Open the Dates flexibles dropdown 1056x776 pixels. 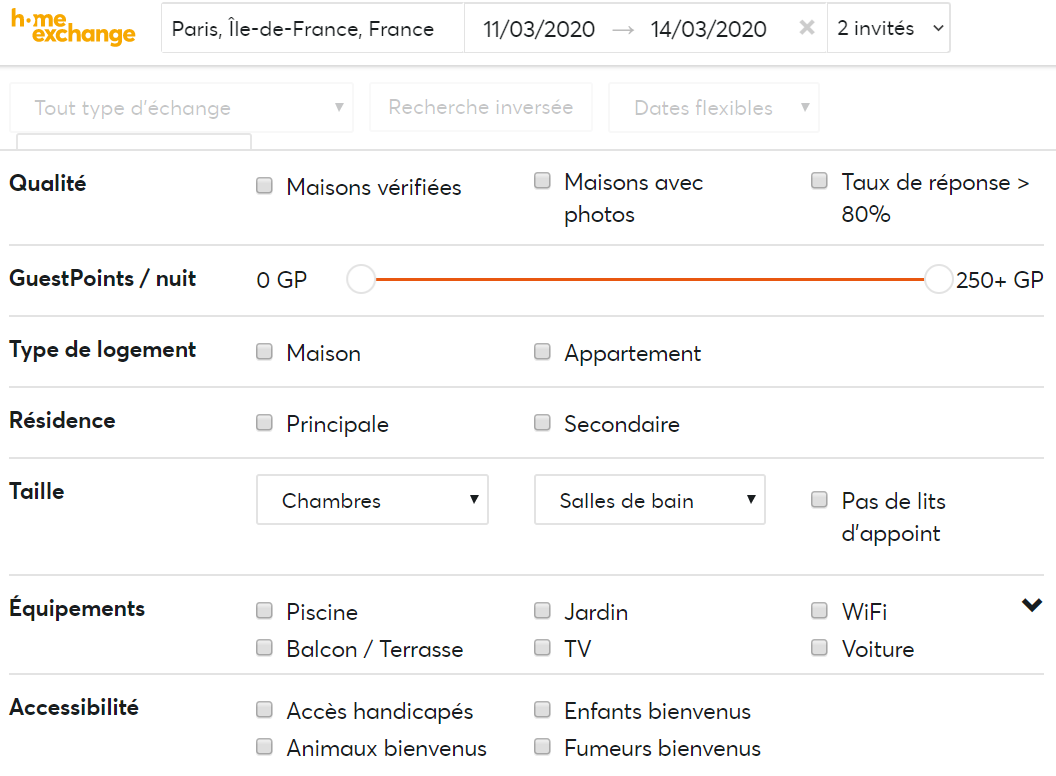tap(713, 107)
